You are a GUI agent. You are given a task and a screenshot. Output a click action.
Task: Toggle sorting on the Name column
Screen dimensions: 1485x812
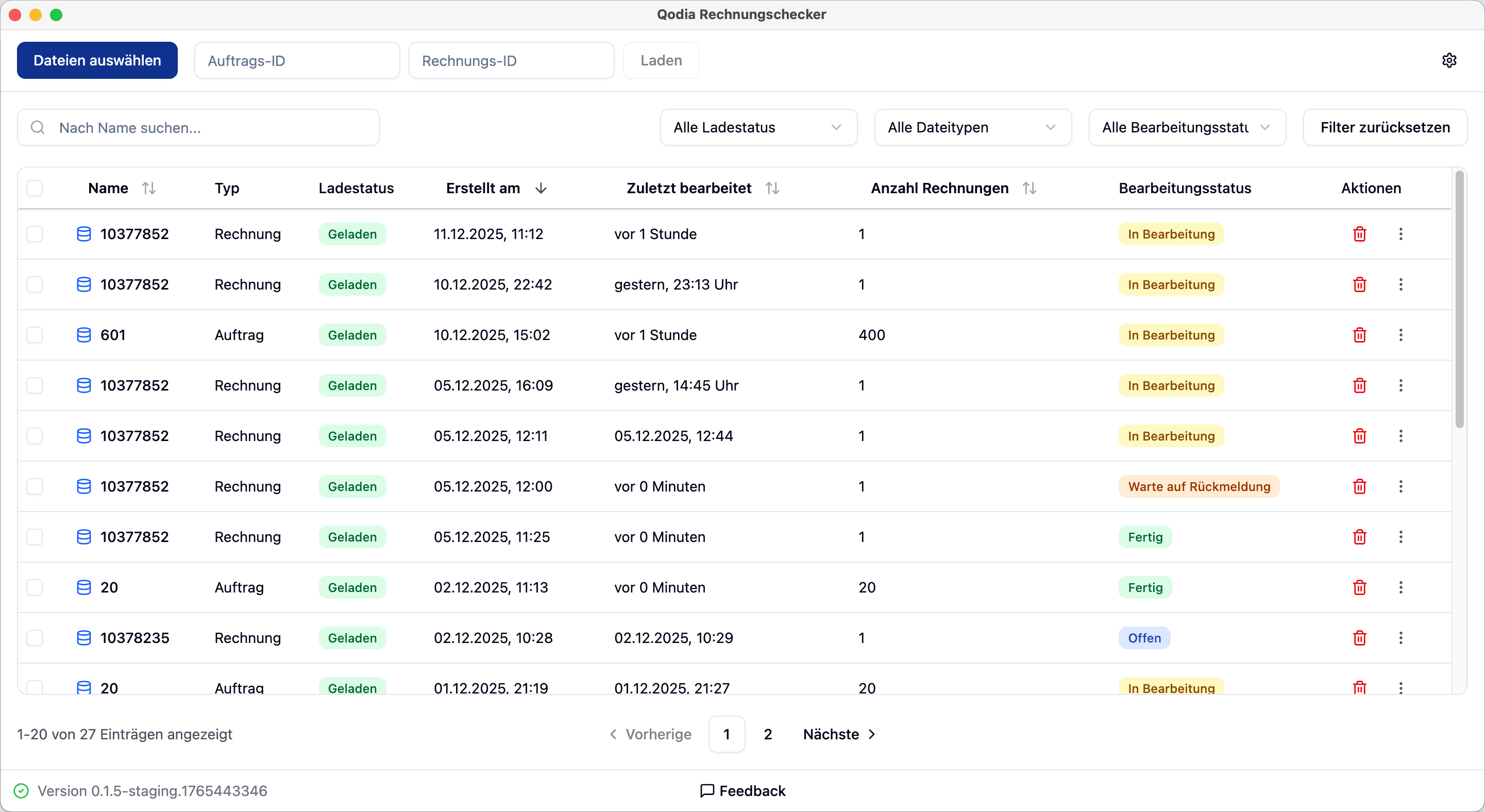click(x=149, y=188)
